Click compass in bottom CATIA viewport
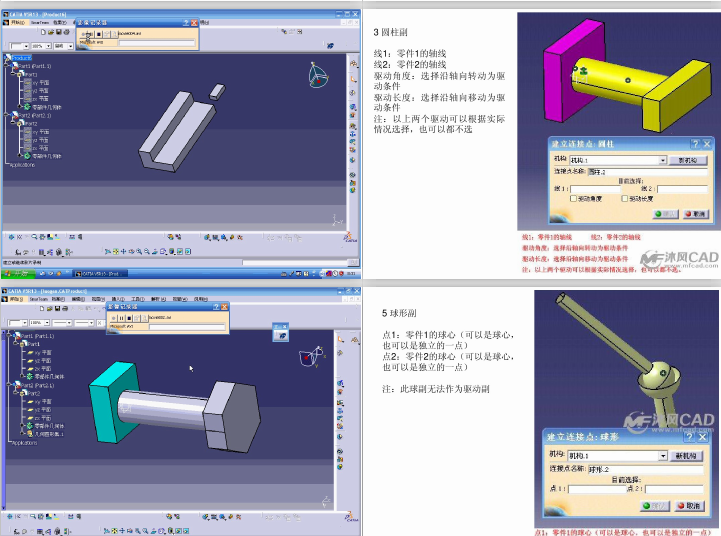 [312, 357]
